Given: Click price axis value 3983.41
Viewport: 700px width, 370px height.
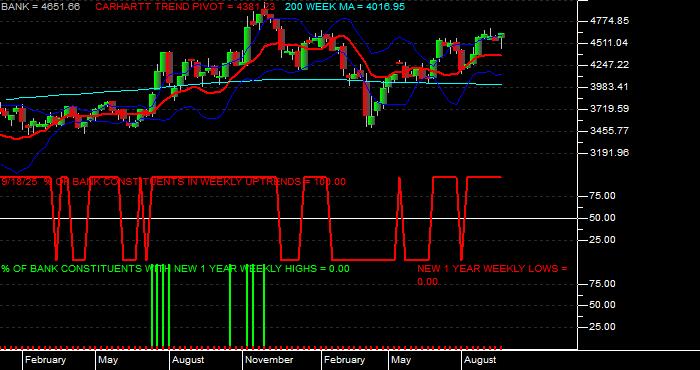Looking at the screenshot, I should tap(609, 87).
